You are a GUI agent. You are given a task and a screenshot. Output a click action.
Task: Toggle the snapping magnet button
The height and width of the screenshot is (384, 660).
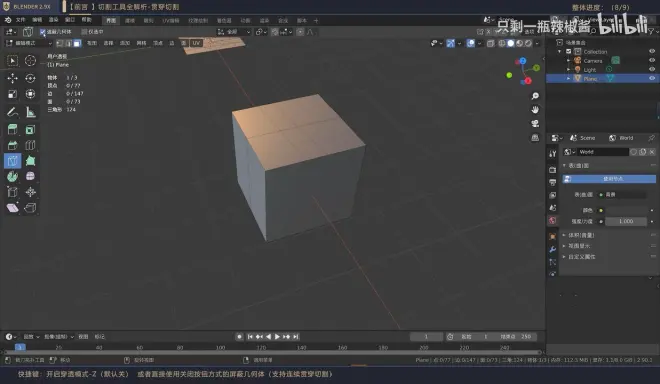click(274, 32)
